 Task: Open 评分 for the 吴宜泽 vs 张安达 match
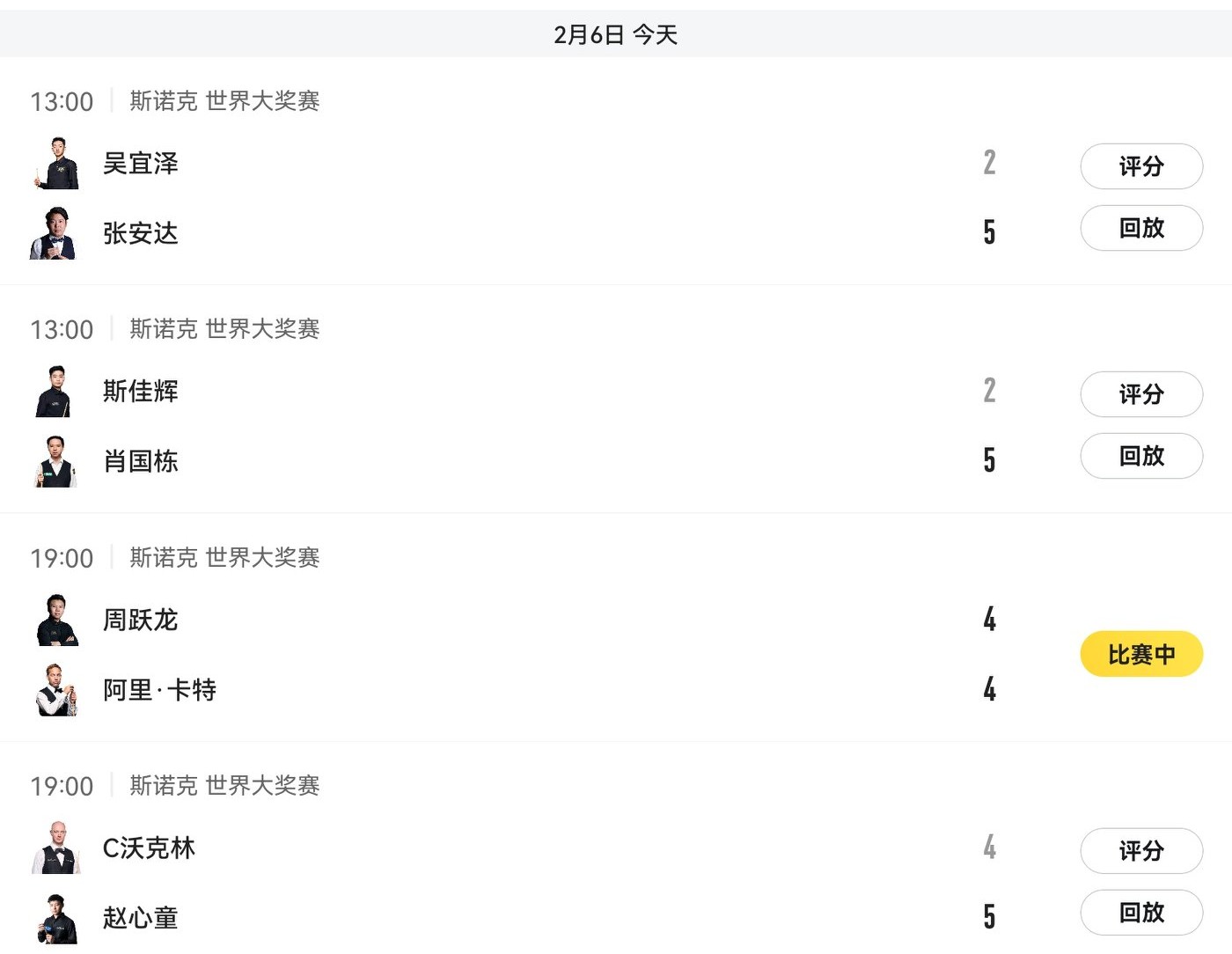coord(1141,166)
